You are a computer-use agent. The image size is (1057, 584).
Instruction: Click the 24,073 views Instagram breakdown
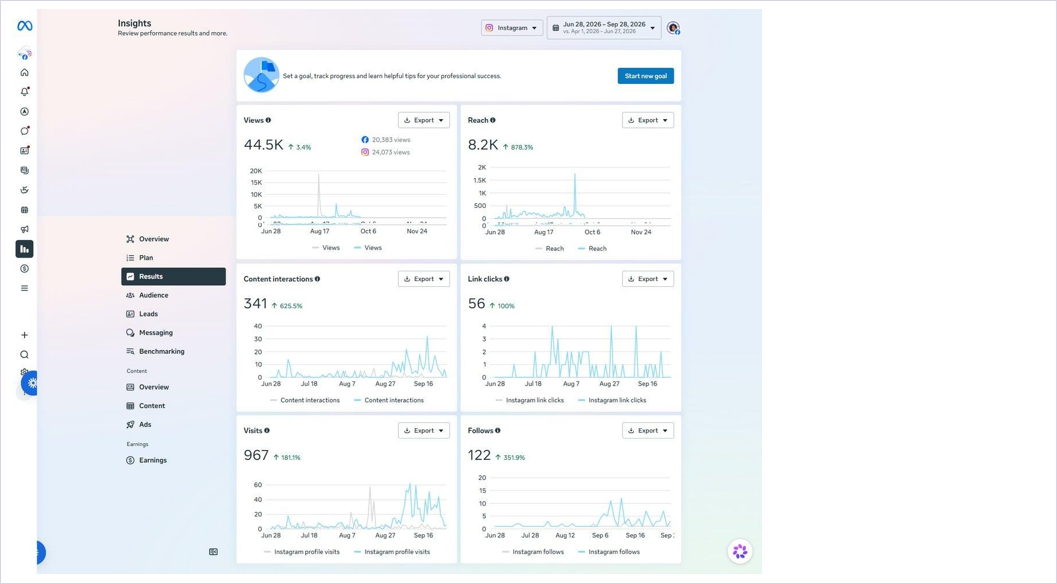386,152
